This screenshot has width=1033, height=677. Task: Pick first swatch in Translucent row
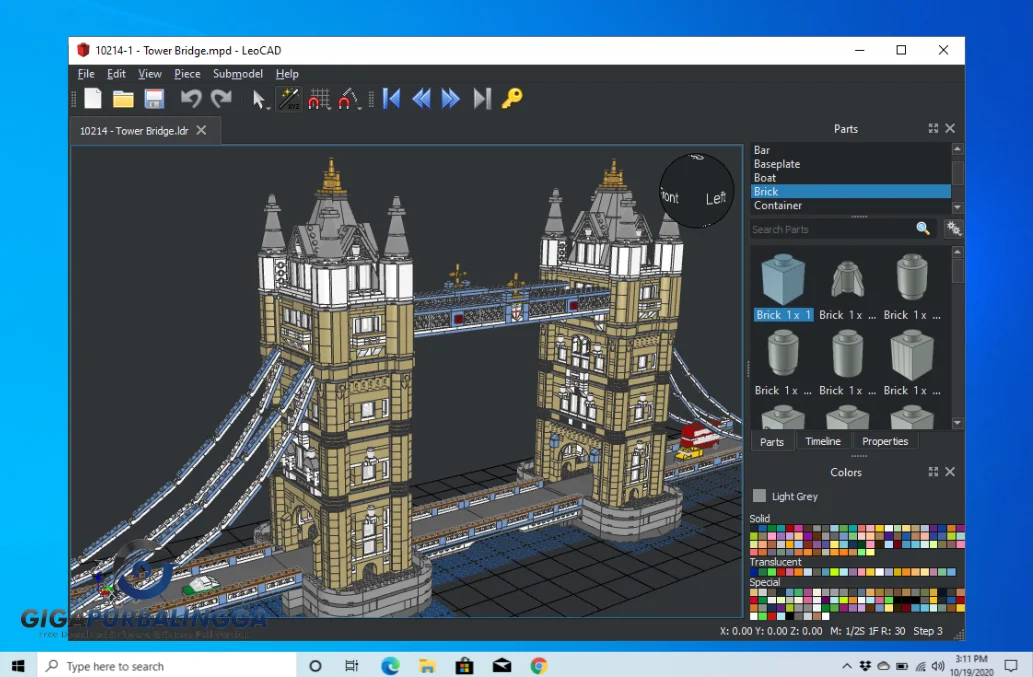point(754,572)
